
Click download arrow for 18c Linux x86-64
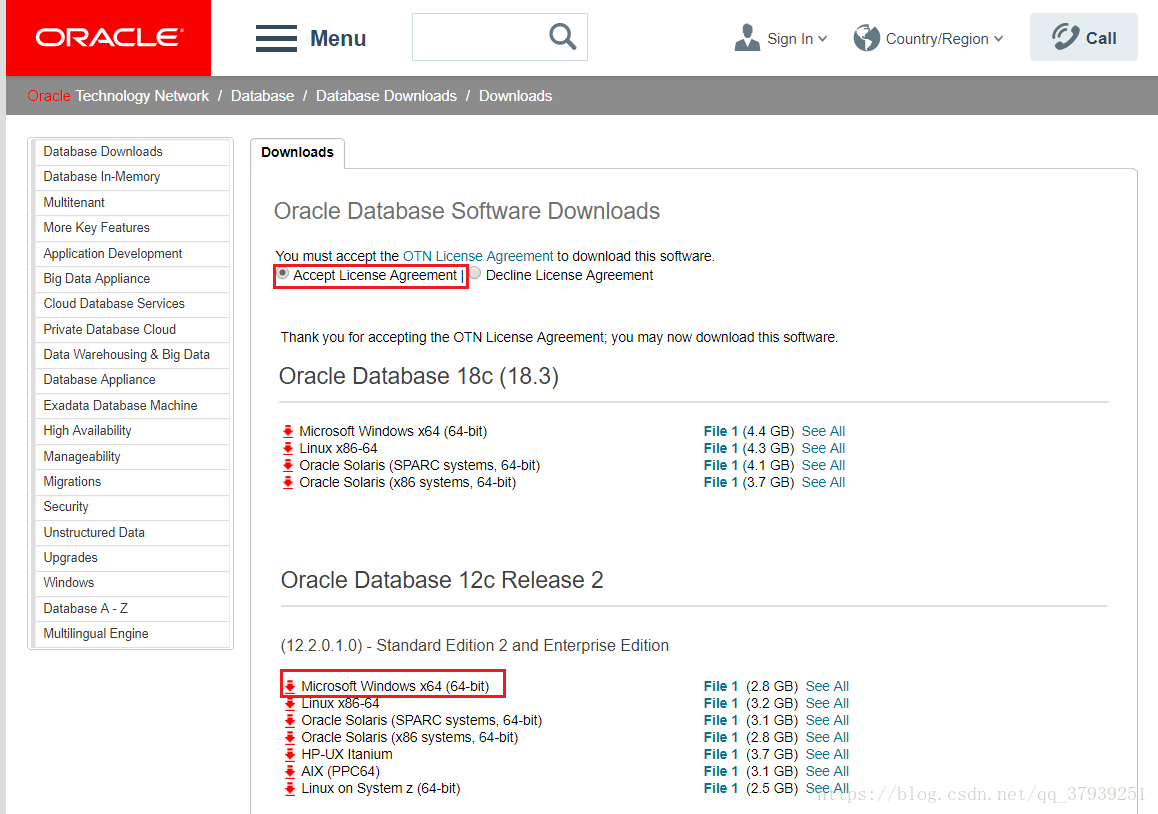288,448
